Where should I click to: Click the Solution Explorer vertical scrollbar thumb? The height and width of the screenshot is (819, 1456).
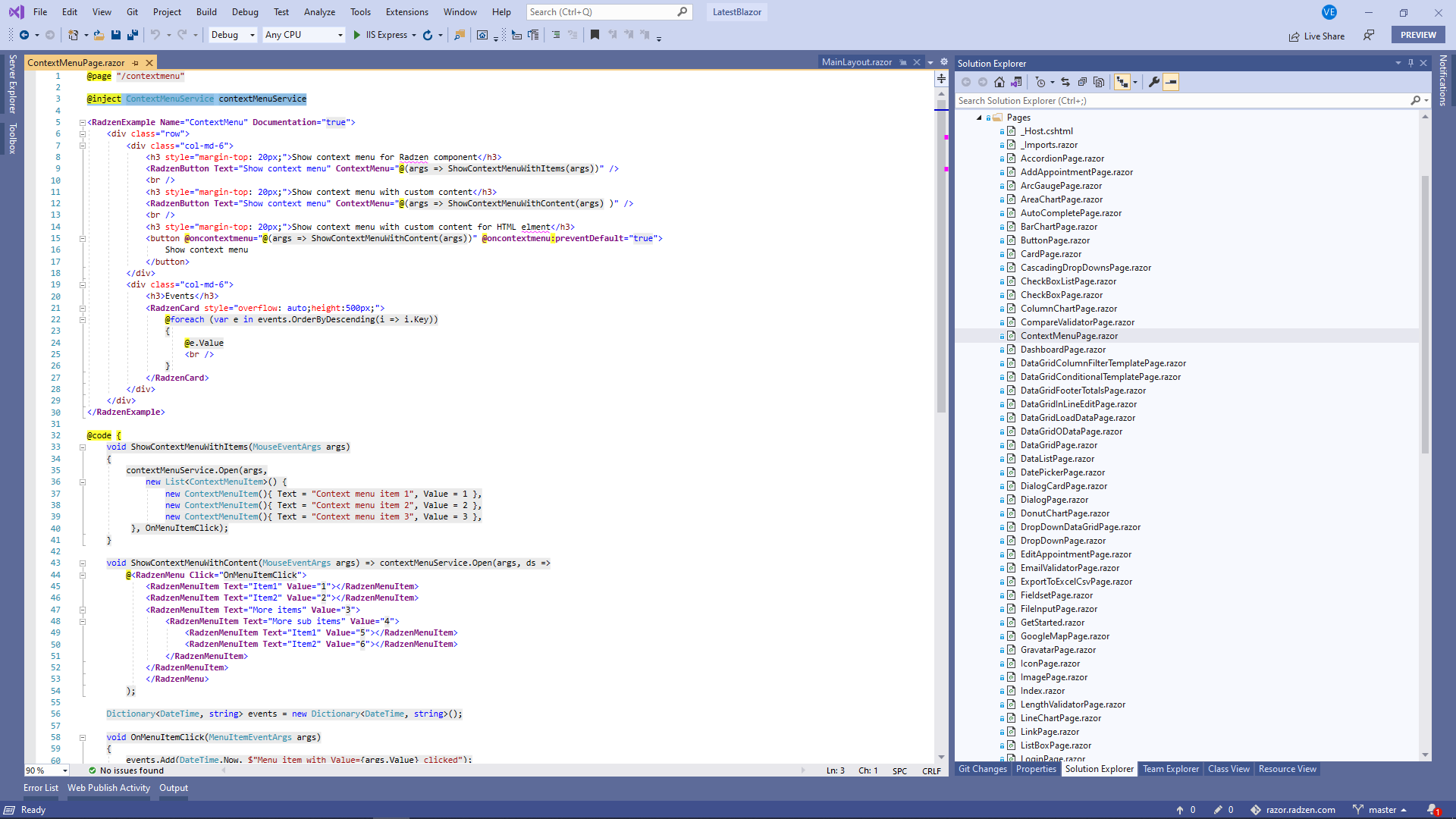(x=1425, y=315)
